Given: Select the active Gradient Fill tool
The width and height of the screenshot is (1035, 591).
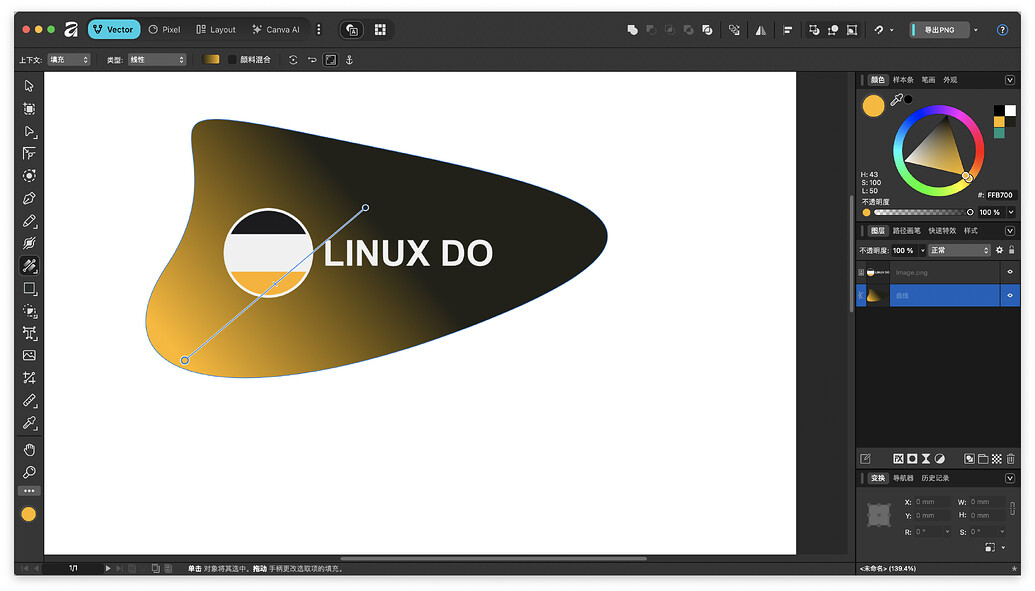Looking at the screenshot, I should (x=29, y=265).
